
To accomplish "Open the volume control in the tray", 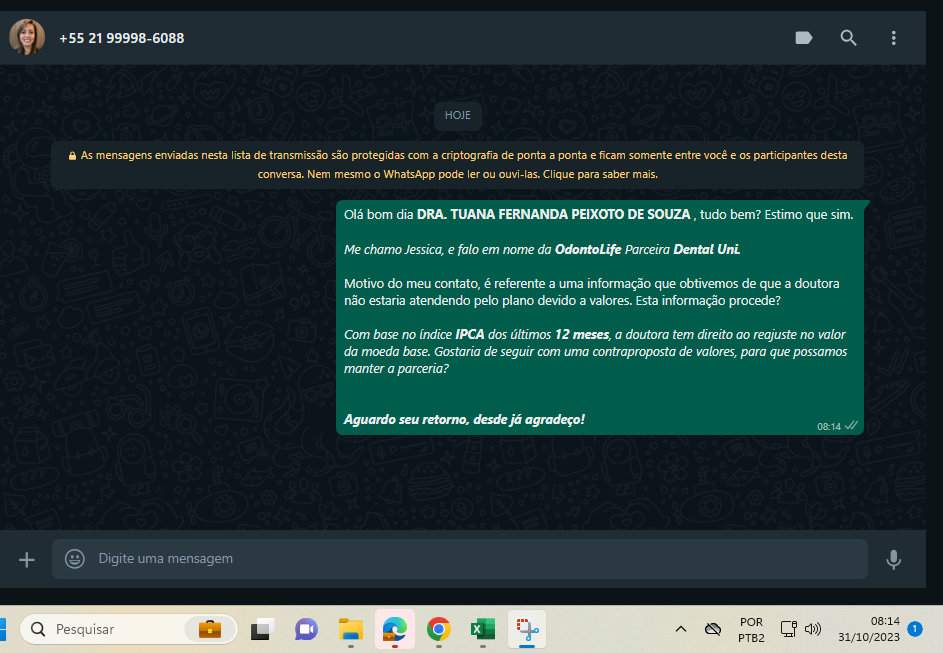I will pos(812,629).
